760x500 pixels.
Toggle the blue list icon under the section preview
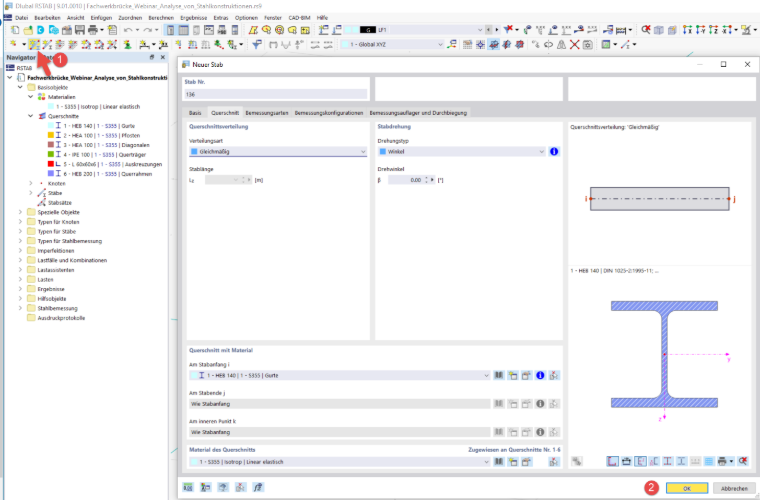709,461
